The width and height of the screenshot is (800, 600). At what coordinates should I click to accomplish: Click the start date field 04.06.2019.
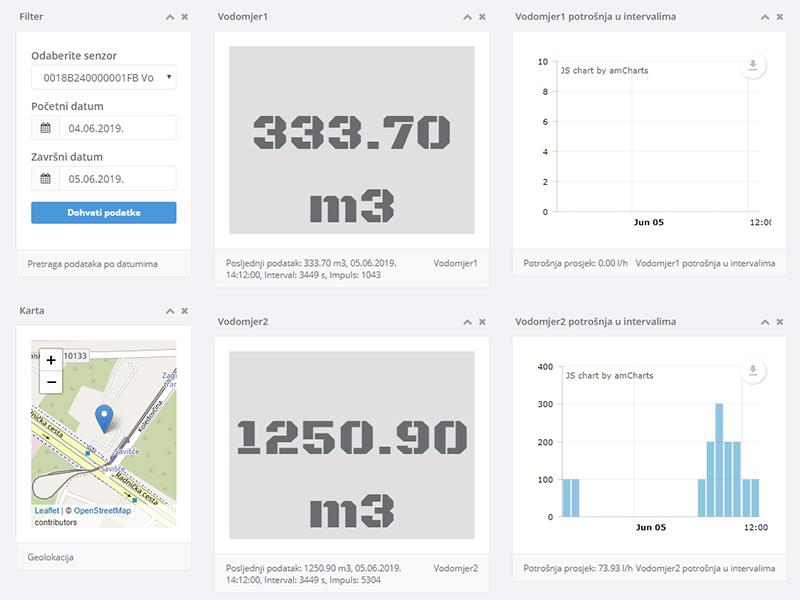116,128
